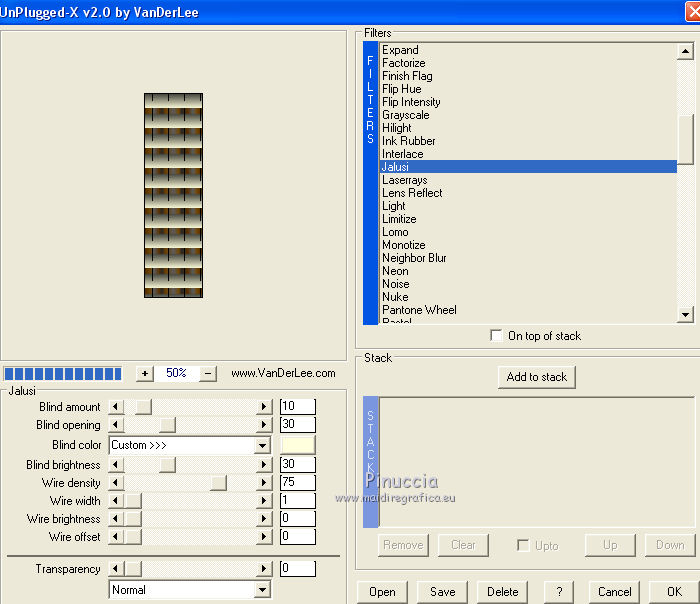700x604 pixels.
Task: Increase Wire width with right arrow
Action: coord(264,500)
